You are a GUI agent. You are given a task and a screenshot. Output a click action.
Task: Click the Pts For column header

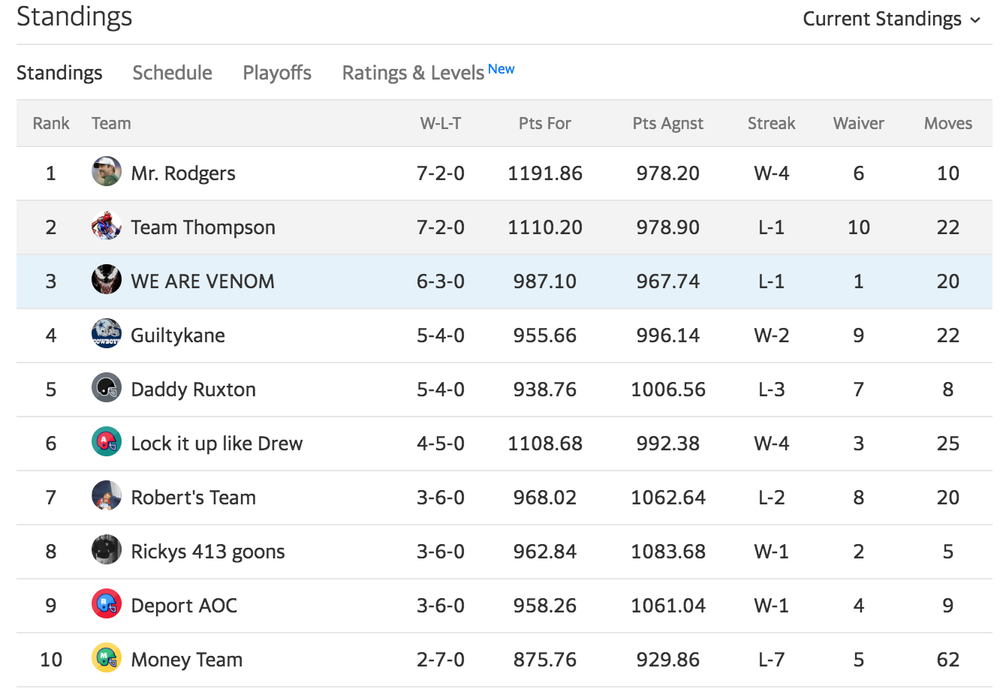pyautogui.click(x=545, y=123)
